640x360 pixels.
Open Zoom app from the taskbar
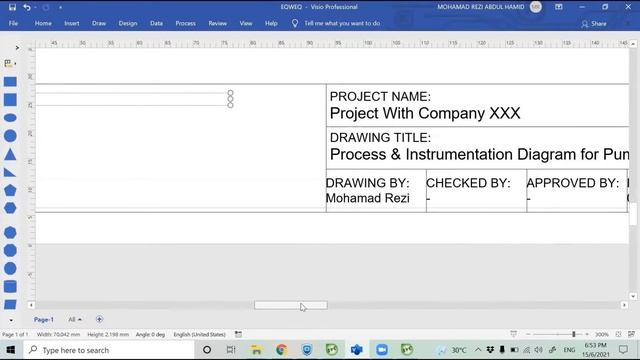pos(382,350)
